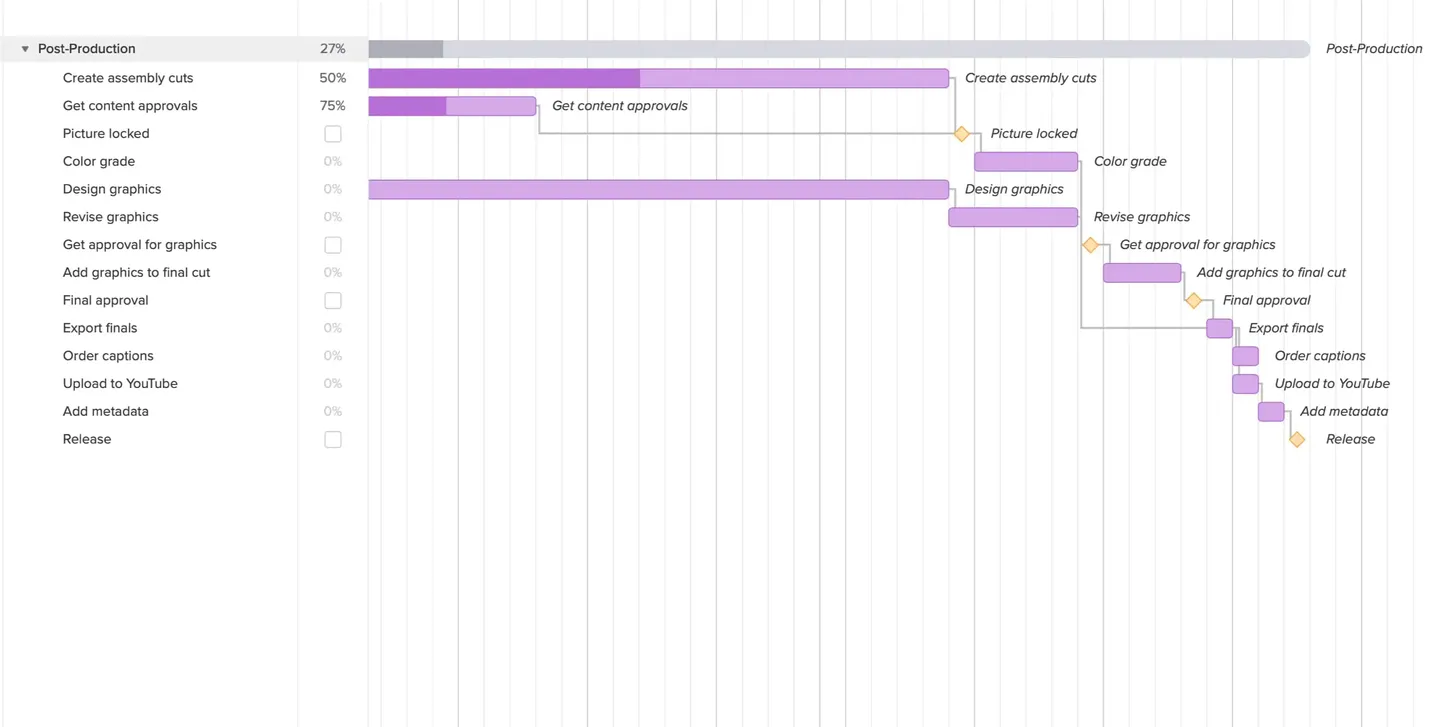Click the Final approval milestone diamond
The height and width of the screenshot is (727, 1430).
[x=1193, y=301]
